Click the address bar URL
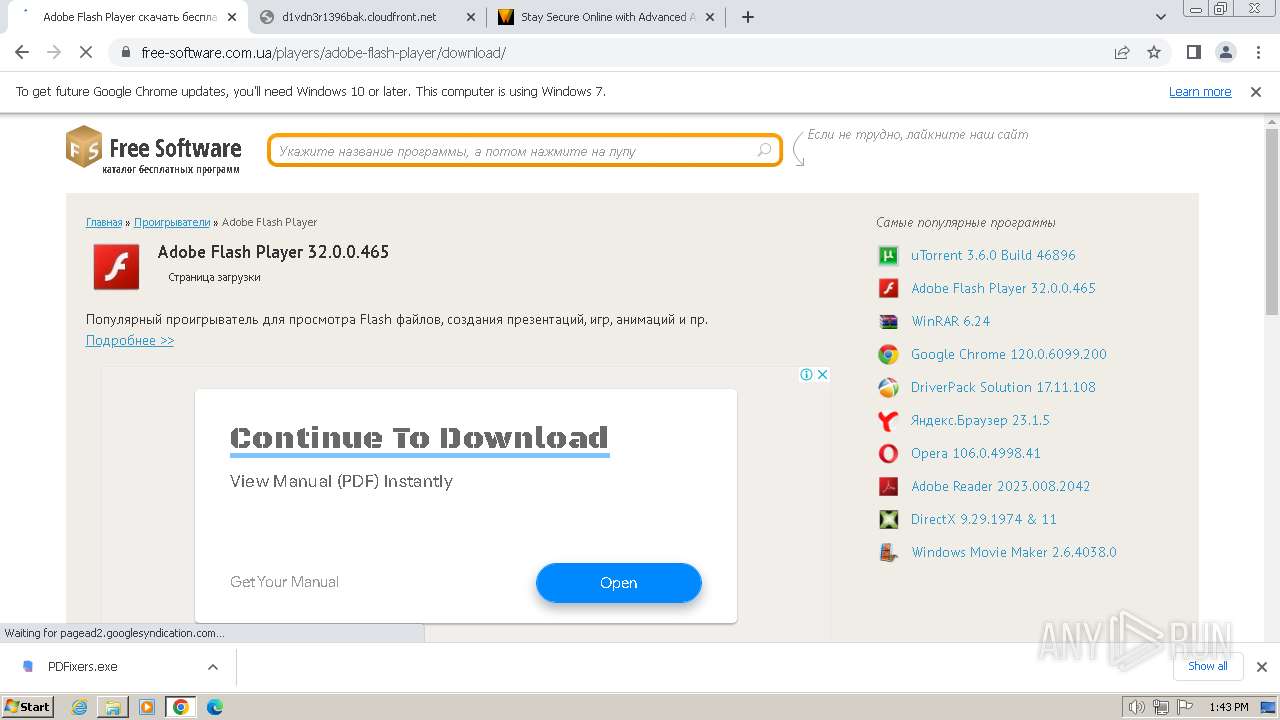 [x=323, y=53]
